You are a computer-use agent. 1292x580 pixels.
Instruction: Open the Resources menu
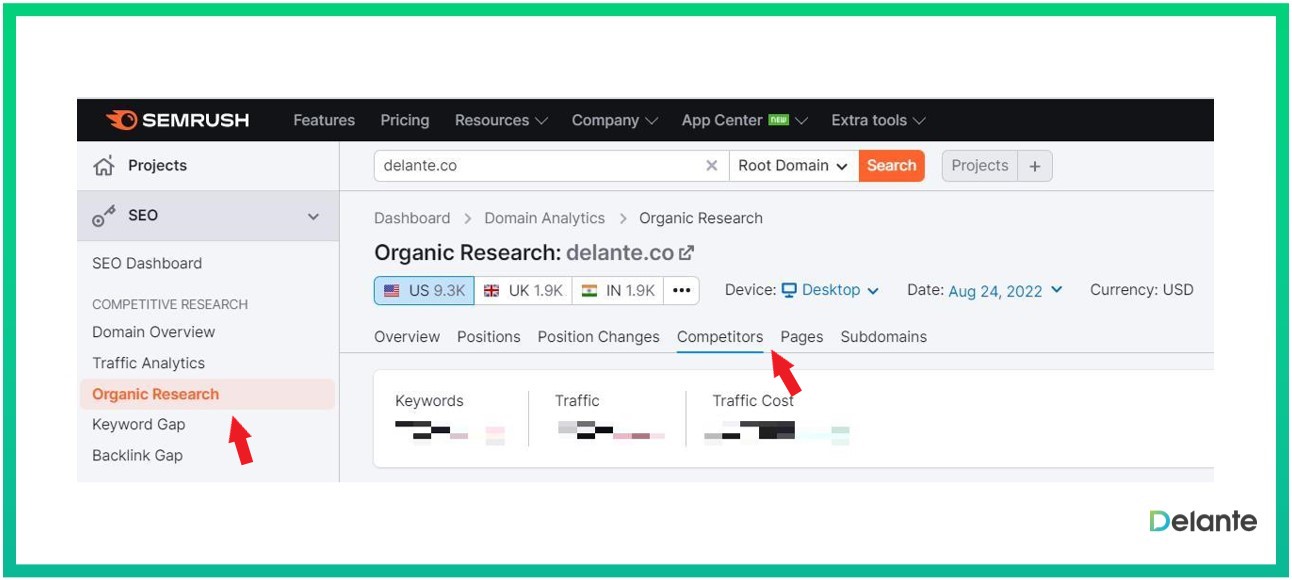click(x=501, y=120)
